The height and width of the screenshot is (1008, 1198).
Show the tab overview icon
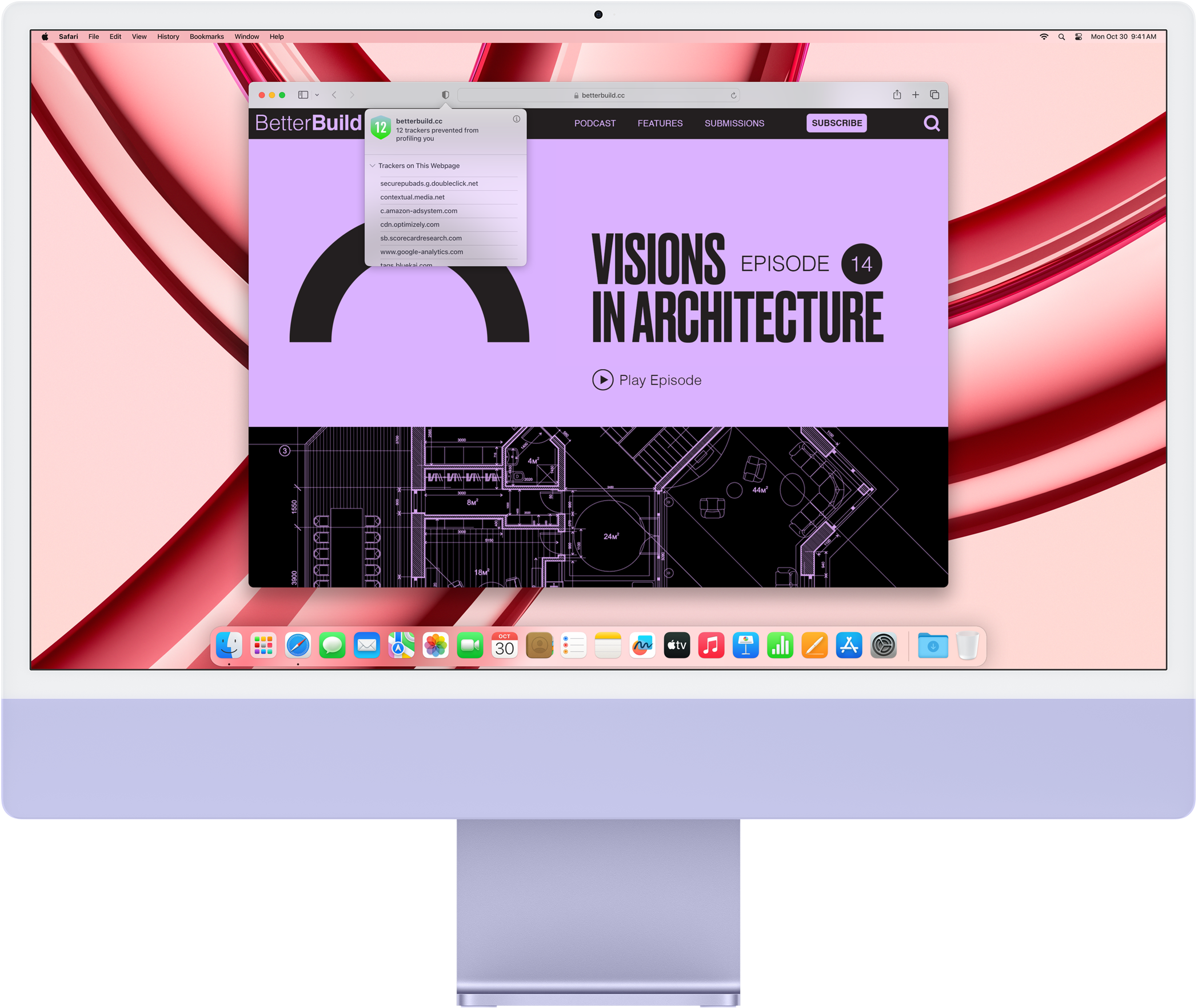(x=935, y=95)
